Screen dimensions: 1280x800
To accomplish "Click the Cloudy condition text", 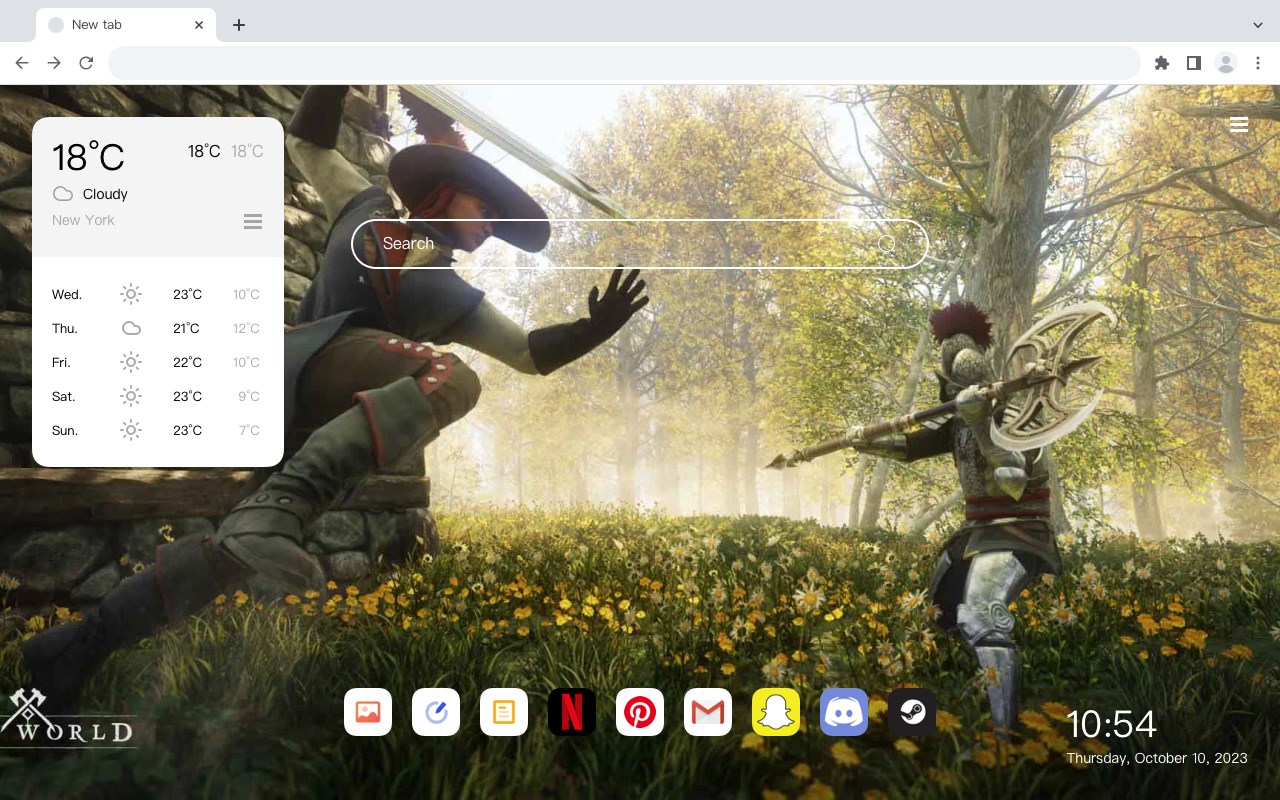I will [x=105, y=194].
